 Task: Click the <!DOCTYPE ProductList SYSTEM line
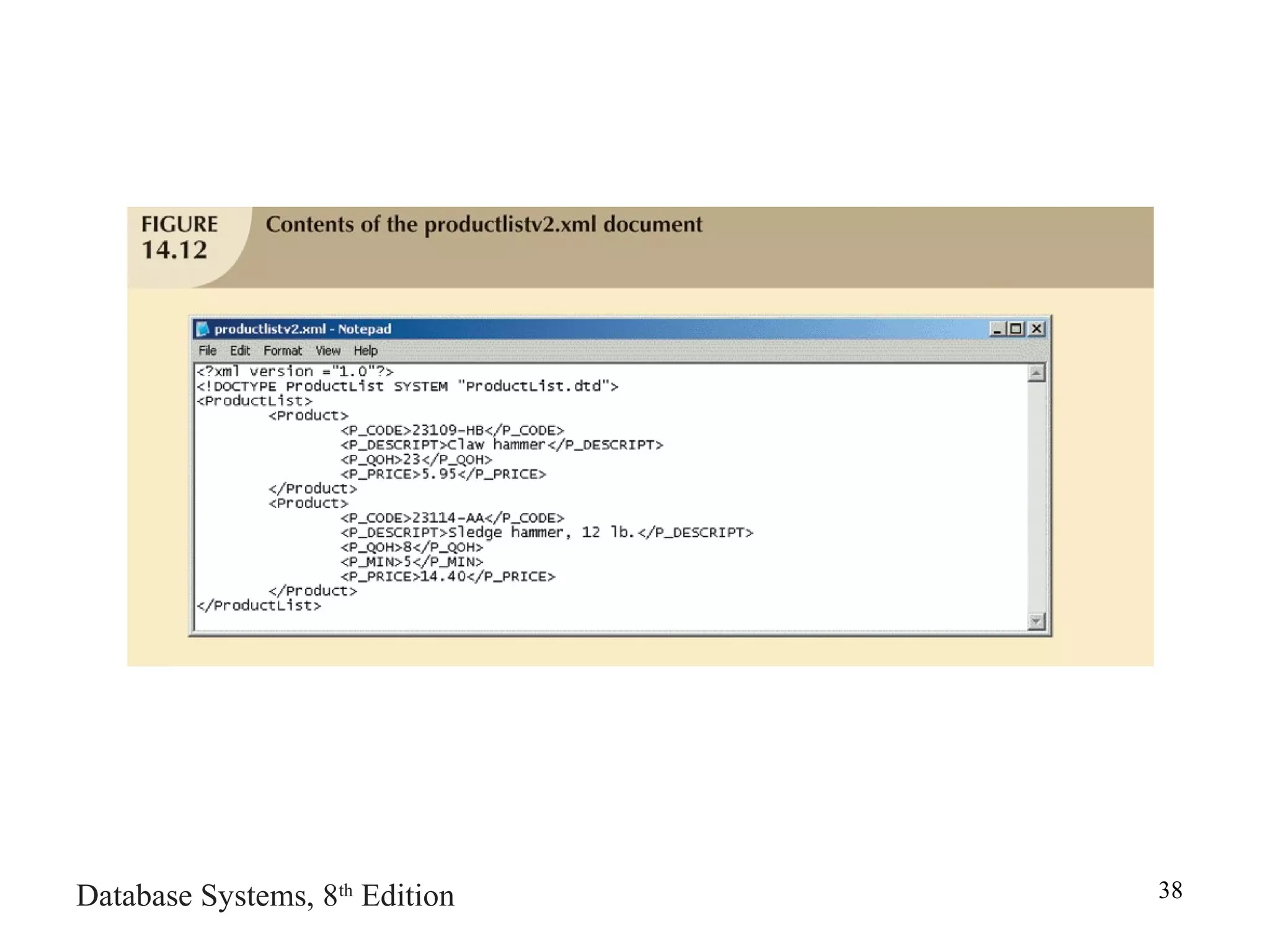tap(407, 387)
